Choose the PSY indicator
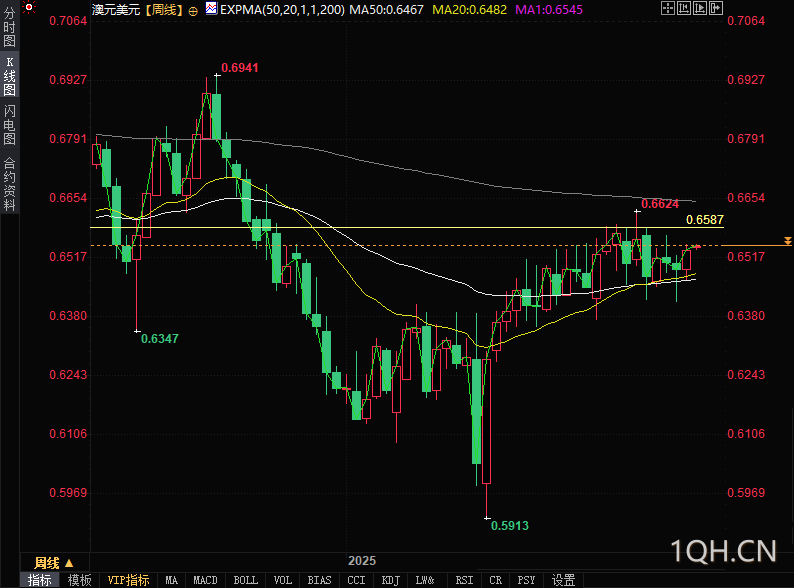794x588 pixels. (x=526, y=580)
